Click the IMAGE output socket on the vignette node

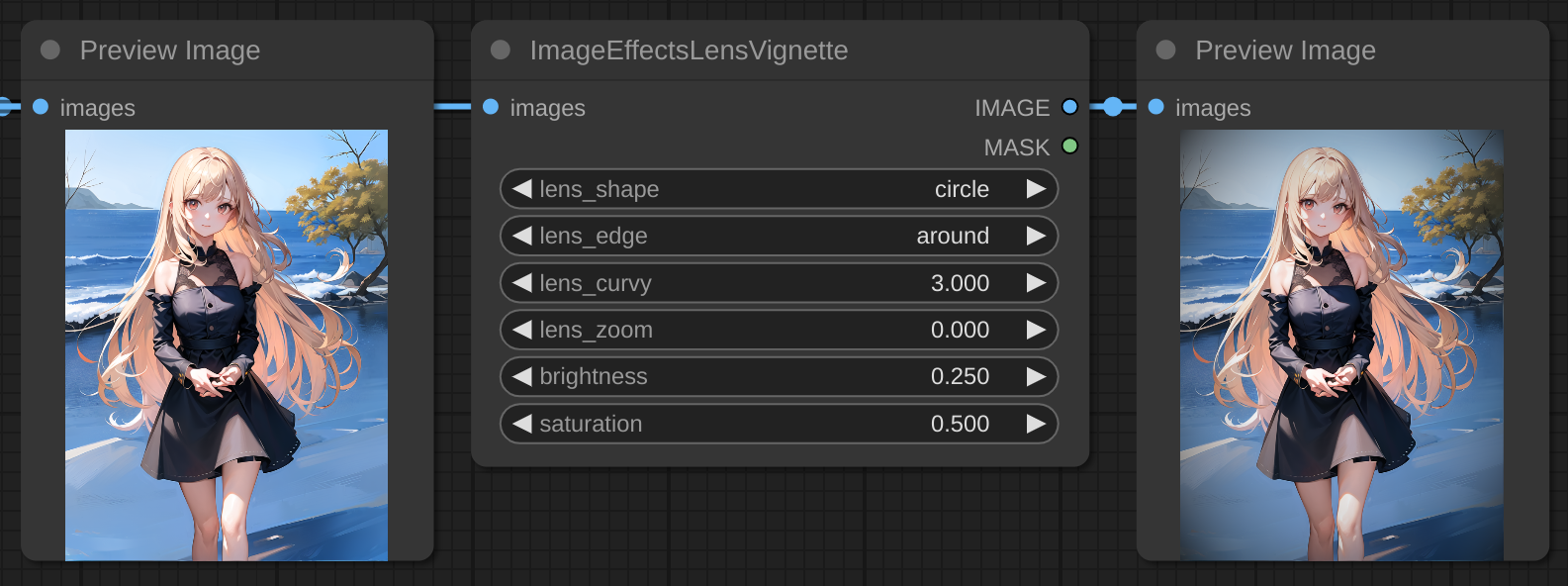[x=1069, y=107]
